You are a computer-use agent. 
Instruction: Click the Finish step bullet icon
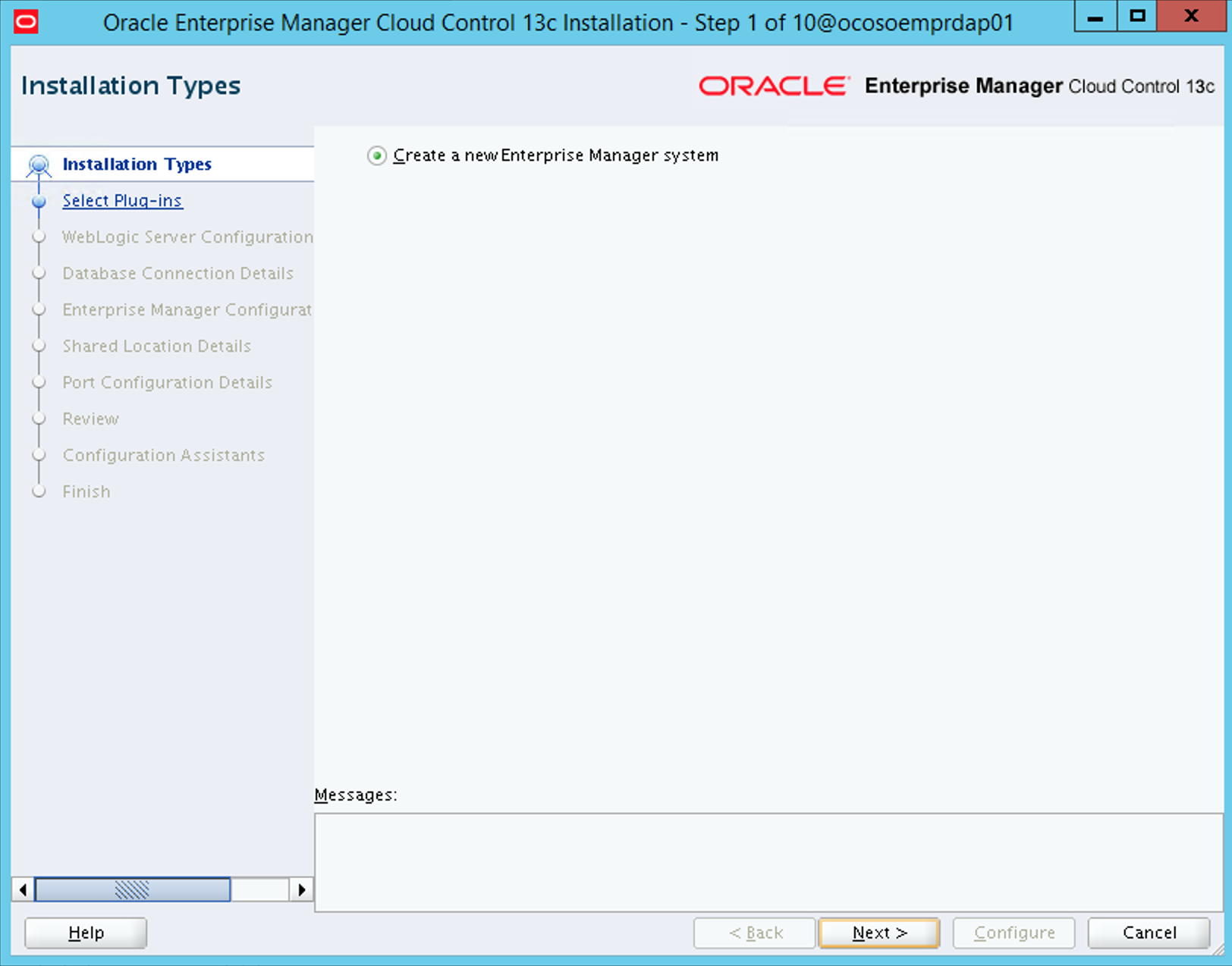[39, 491]
